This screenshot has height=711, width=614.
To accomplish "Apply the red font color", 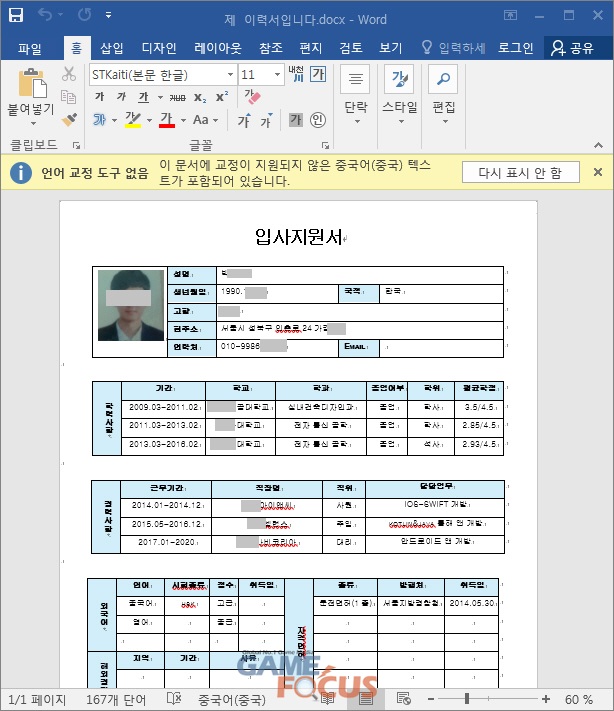I will click(x=167, y=120).
